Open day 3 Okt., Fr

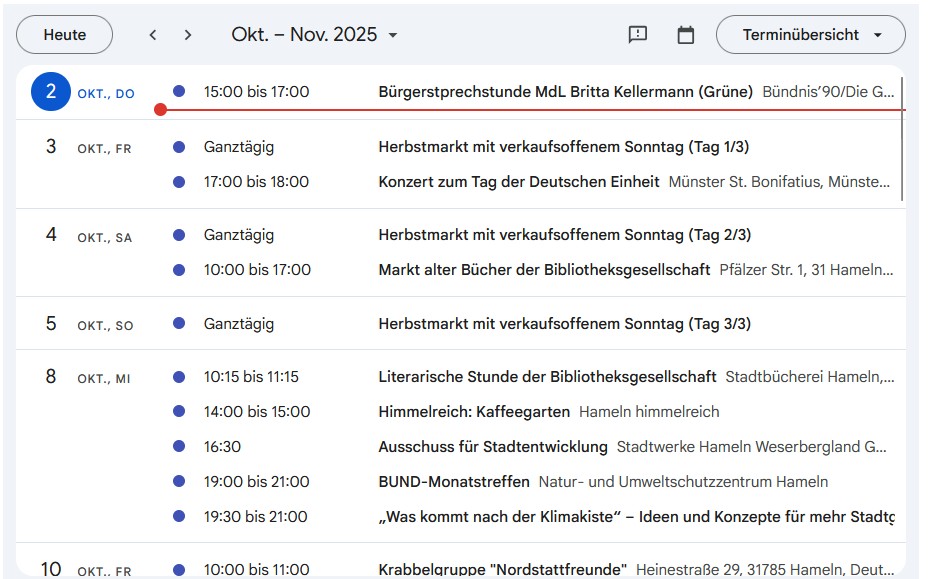[x=51, y=147]
